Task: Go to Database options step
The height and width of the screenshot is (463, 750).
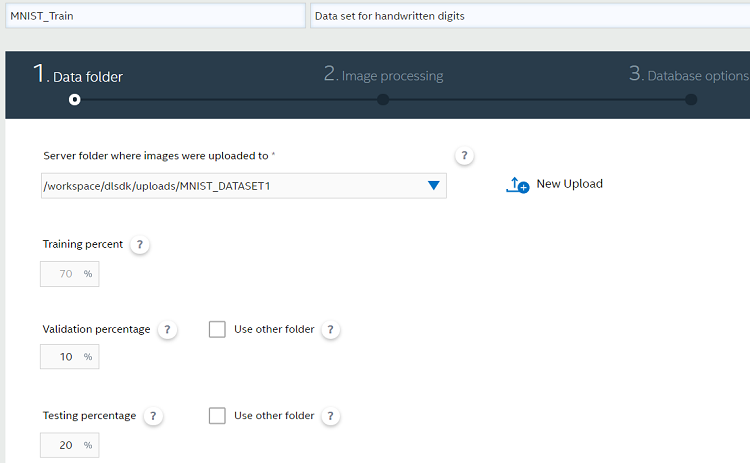Action: [689, 75]
